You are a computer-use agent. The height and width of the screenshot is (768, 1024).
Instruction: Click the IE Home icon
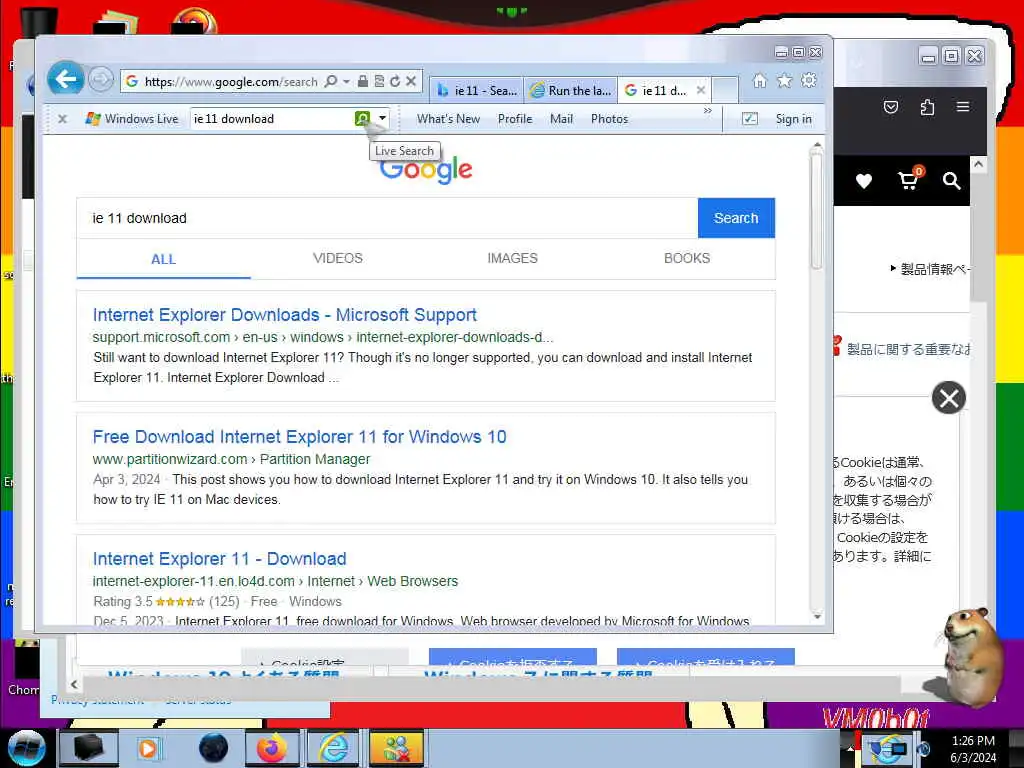point(760,80)
